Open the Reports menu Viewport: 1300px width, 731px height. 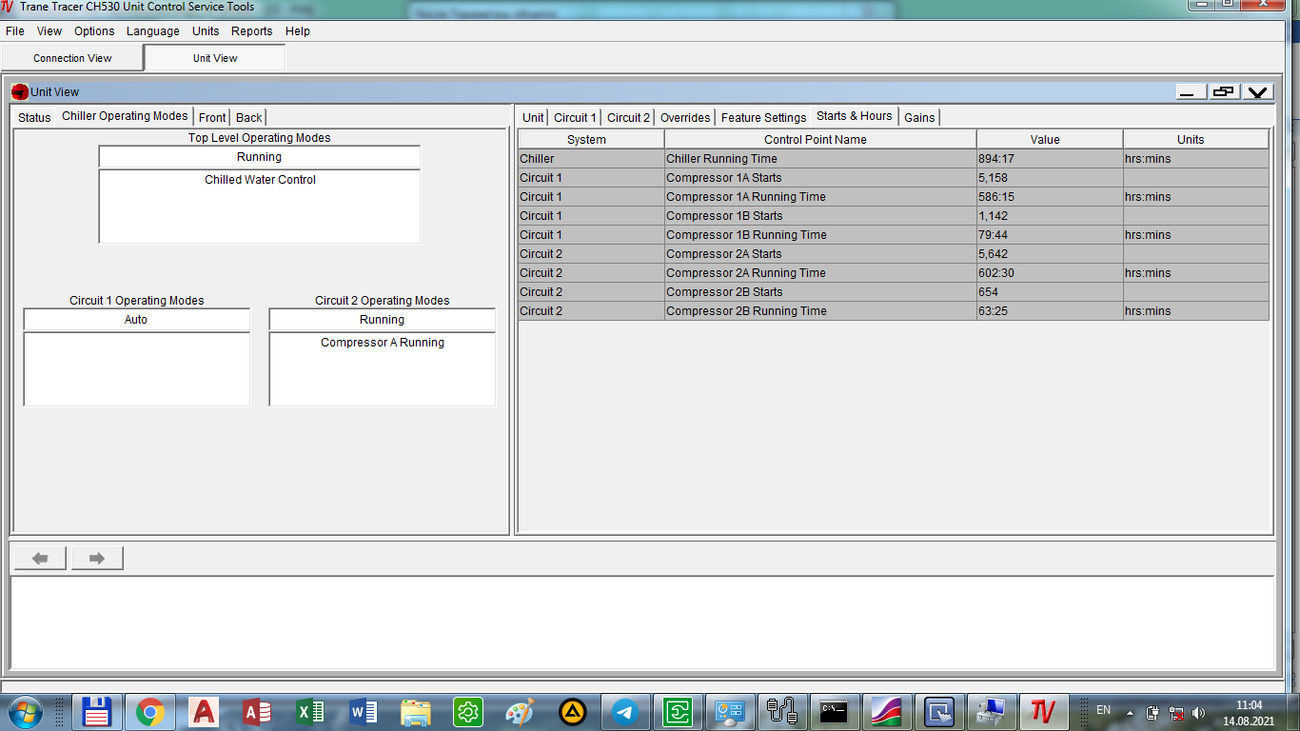(x=252, y=31)
